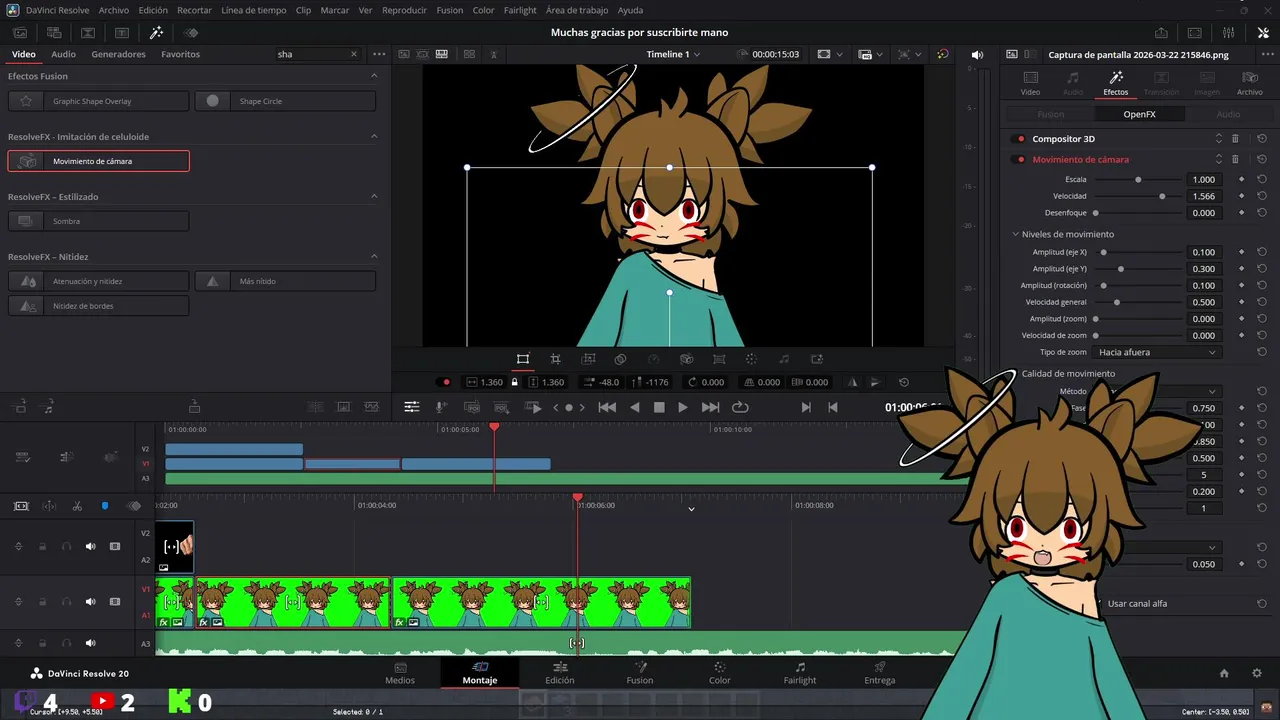The width and height of the screenshot is (1280, 720).
Task: Mute track A3 speaker
Action: (x=90, y=643)
